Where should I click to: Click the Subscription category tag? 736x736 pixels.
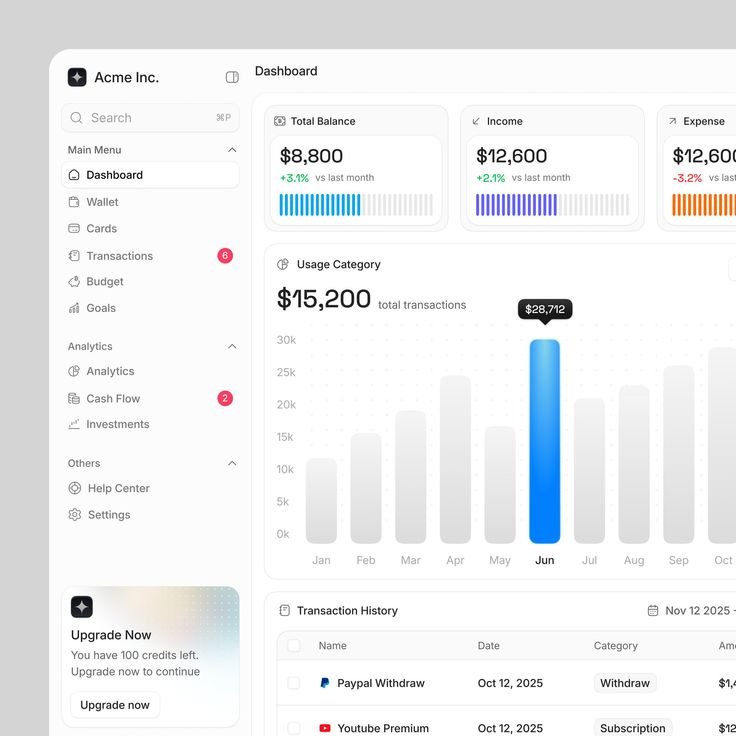pyautogui.click(x=632, y=728)
